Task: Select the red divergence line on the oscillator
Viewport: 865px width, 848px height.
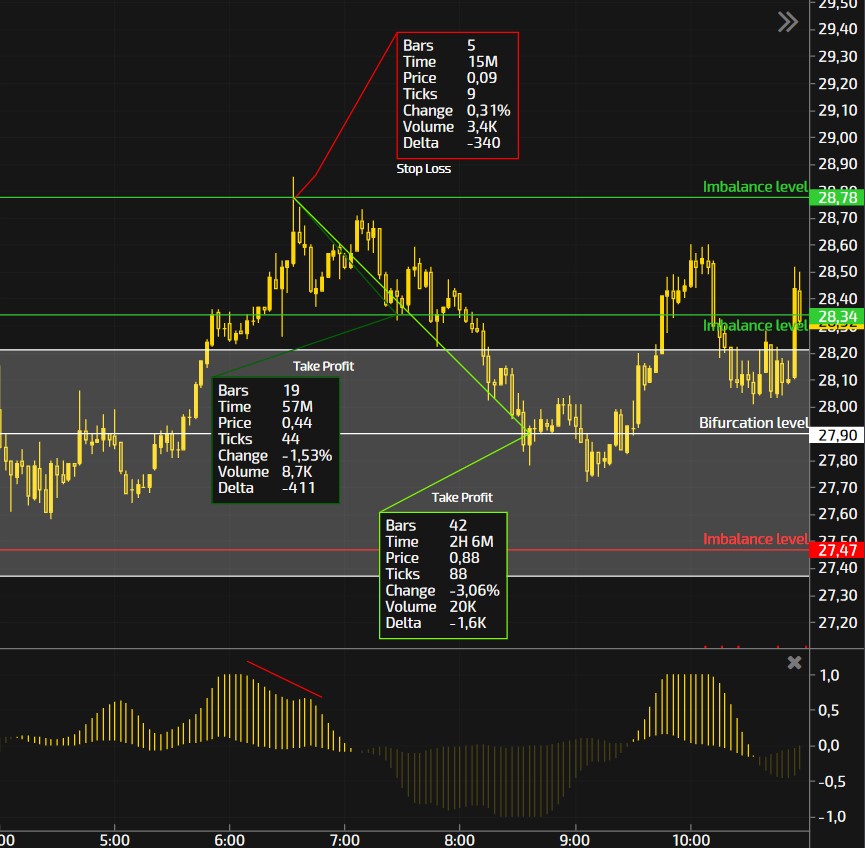Action: tap(284, 678)
